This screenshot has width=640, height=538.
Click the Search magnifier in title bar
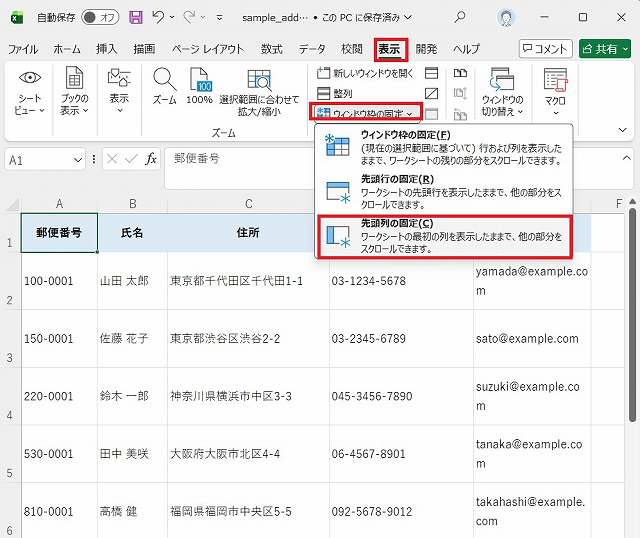click(x=460, y=17)
